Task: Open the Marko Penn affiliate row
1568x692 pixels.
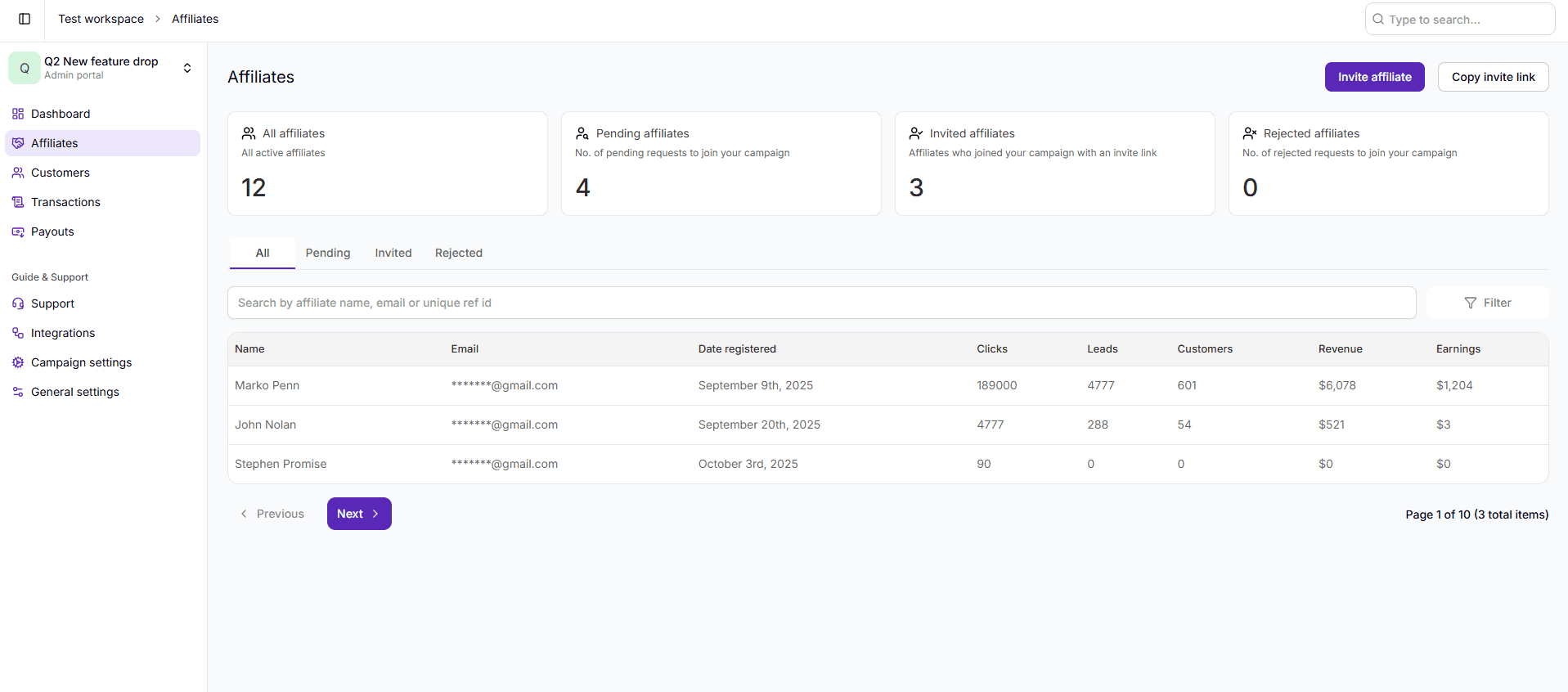Action: (267, 385)
